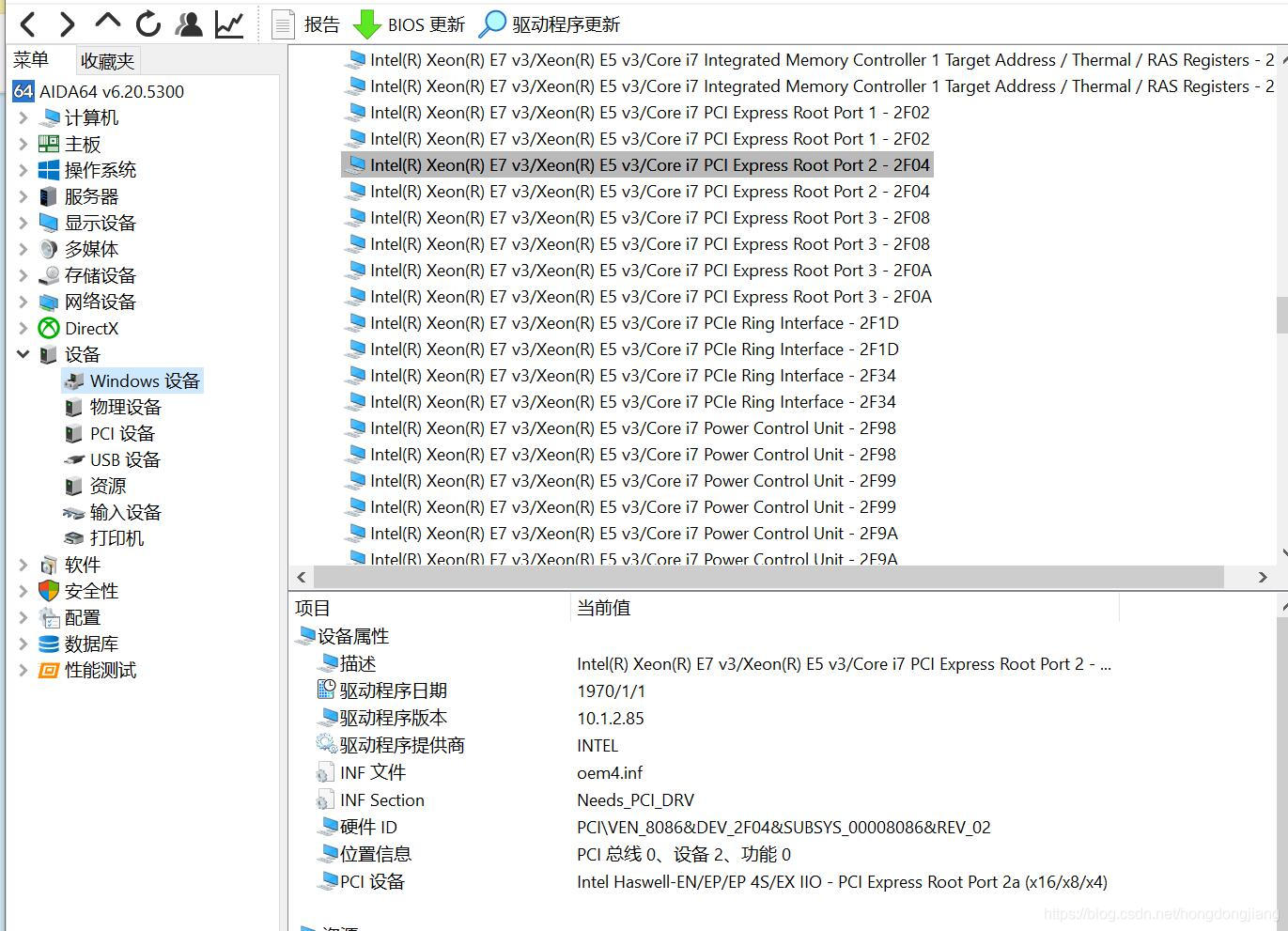The width and height of the screenshot is (1288, 931).
Task: Click the horizontal scrollbar right arrow
Action: click(x=1263, y=577)
